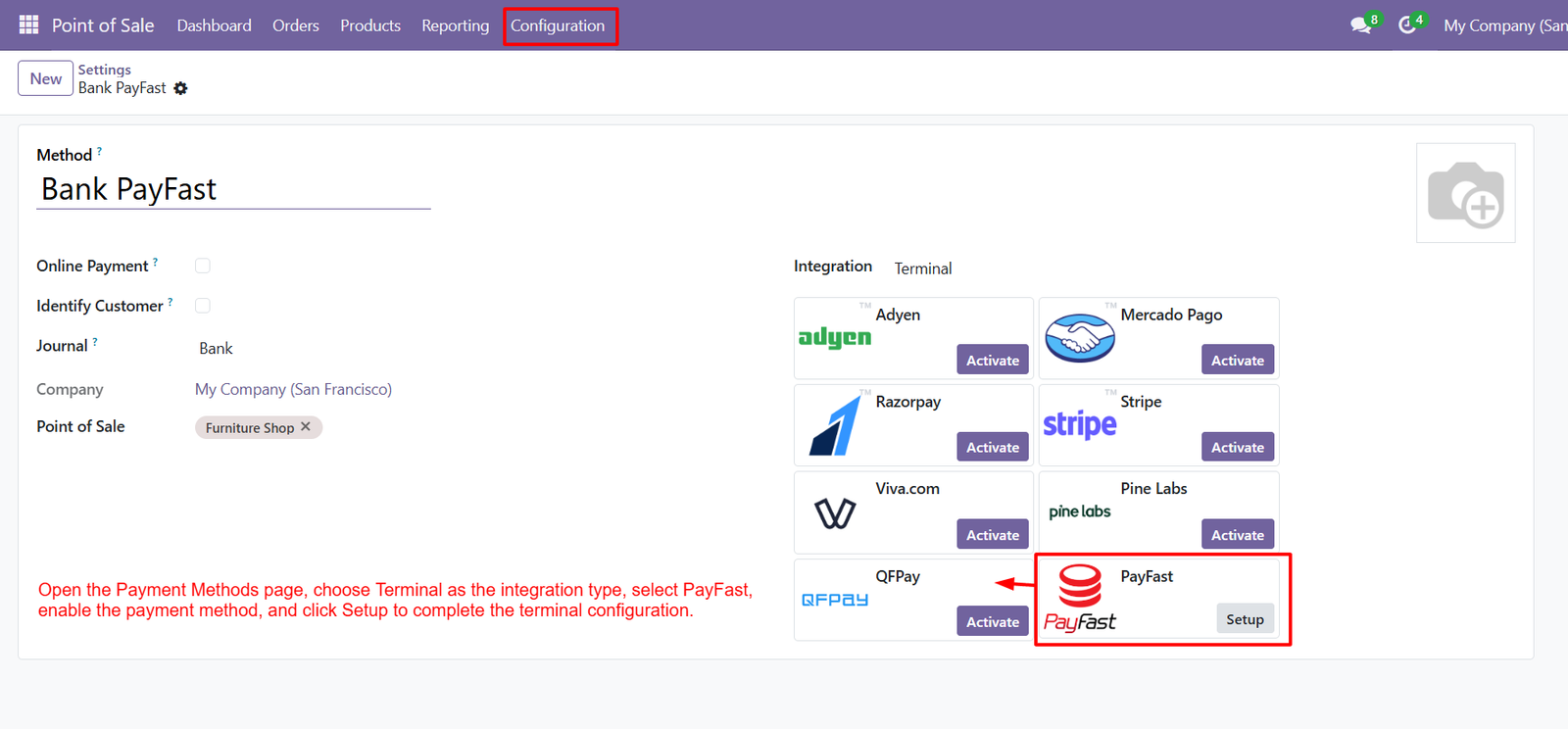Click the Company field label
Viewport: 1568px width, 729px height.
click(70, 389)
